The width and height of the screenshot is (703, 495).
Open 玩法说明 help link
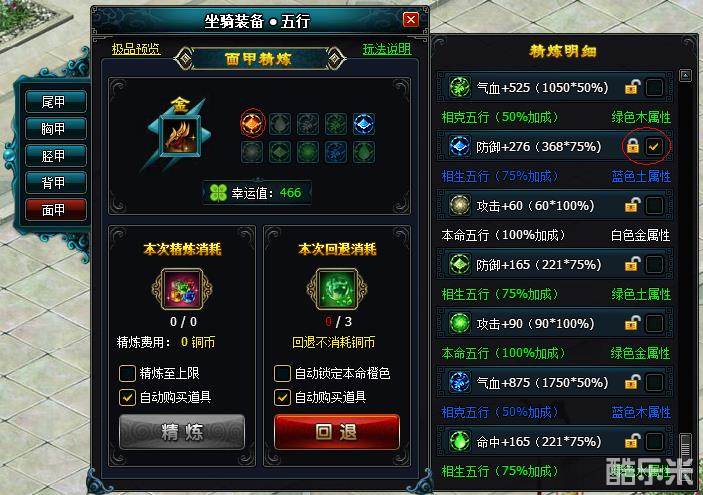(x=386, y=48)
